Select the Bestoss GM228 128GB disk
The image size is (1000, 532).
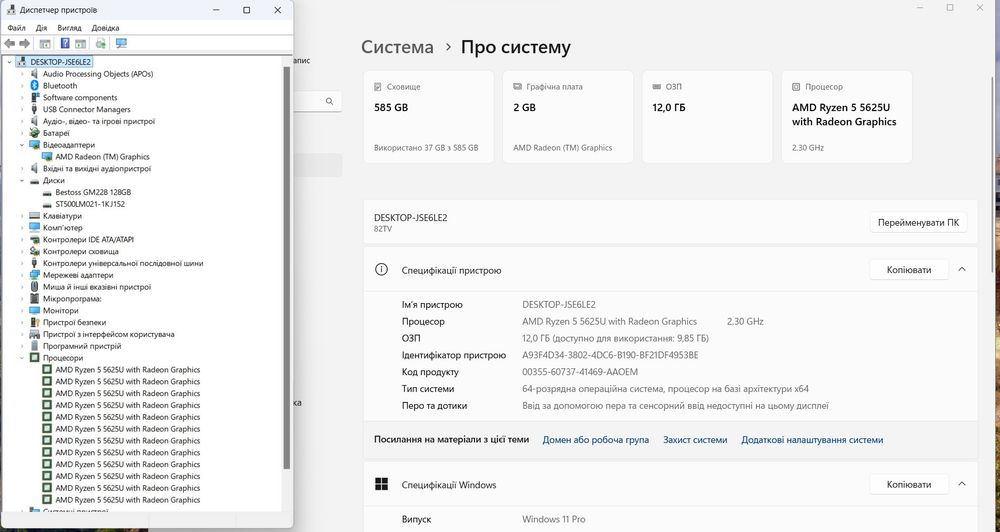click(x=93, y=192)
